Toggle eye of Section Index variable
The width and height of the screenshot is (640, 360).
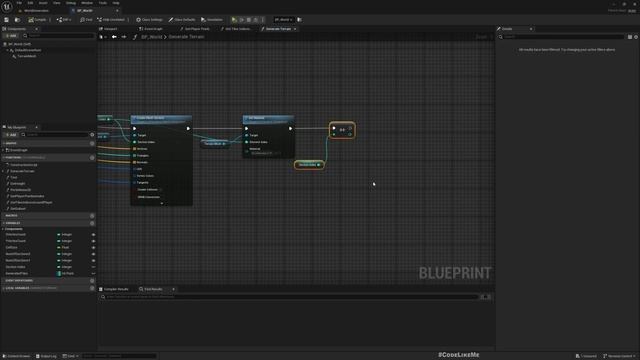(93, 267)
